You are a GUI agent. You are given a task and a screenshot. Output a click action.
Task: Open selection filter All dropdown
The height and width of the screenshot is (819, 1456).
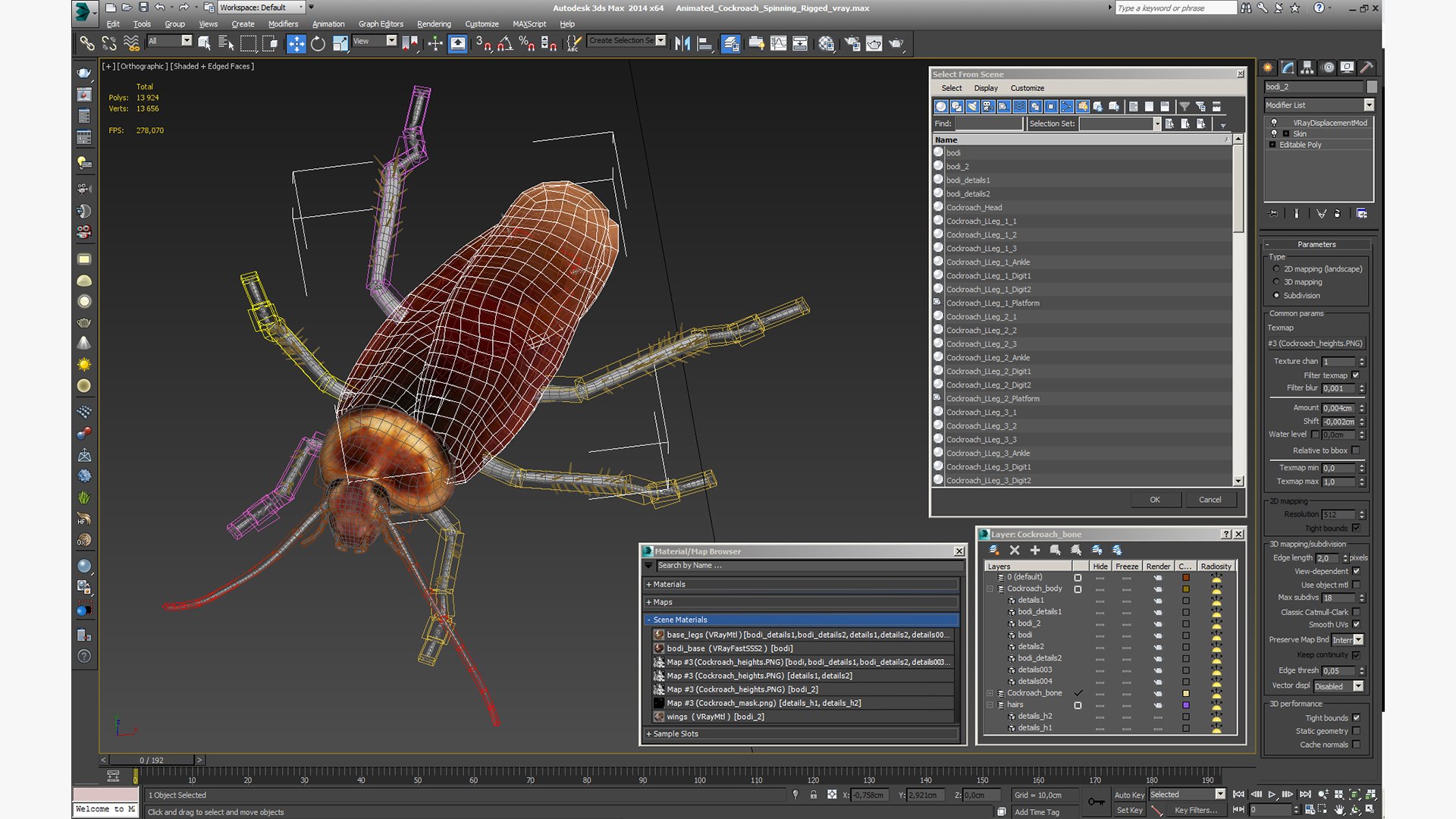(169, 41)
